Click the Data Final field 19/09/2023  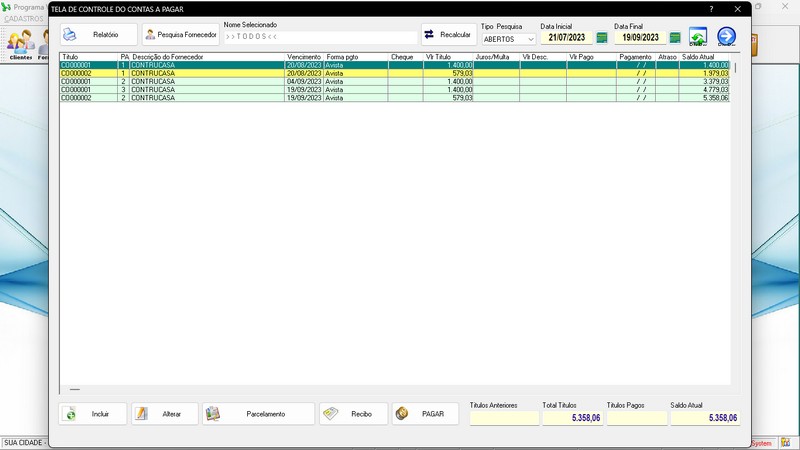(640, 38)
